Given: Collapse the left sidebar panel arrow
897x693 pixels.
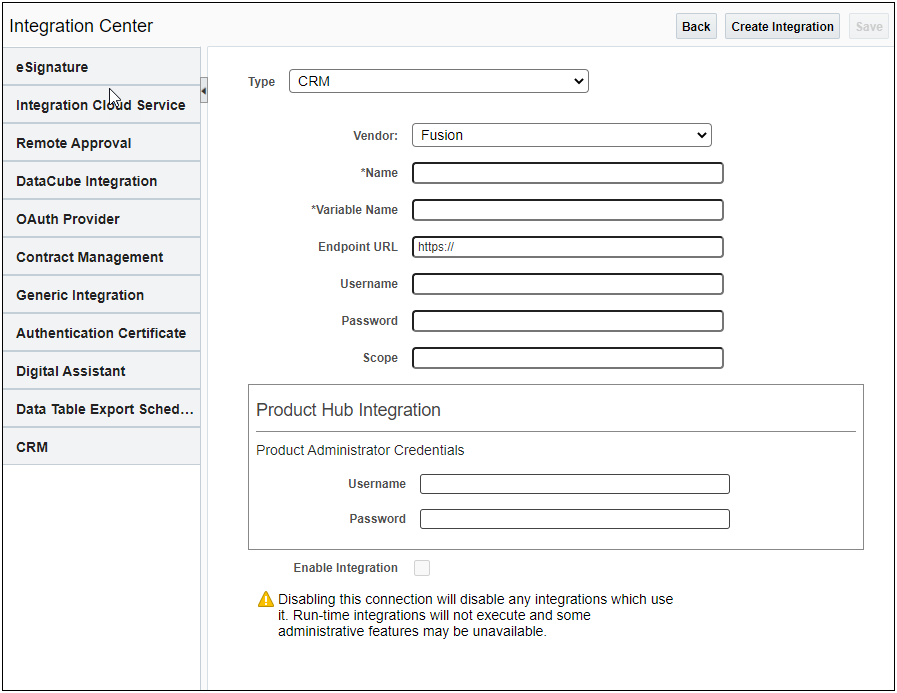Looking at the screenshot, I should pos(204,91).
